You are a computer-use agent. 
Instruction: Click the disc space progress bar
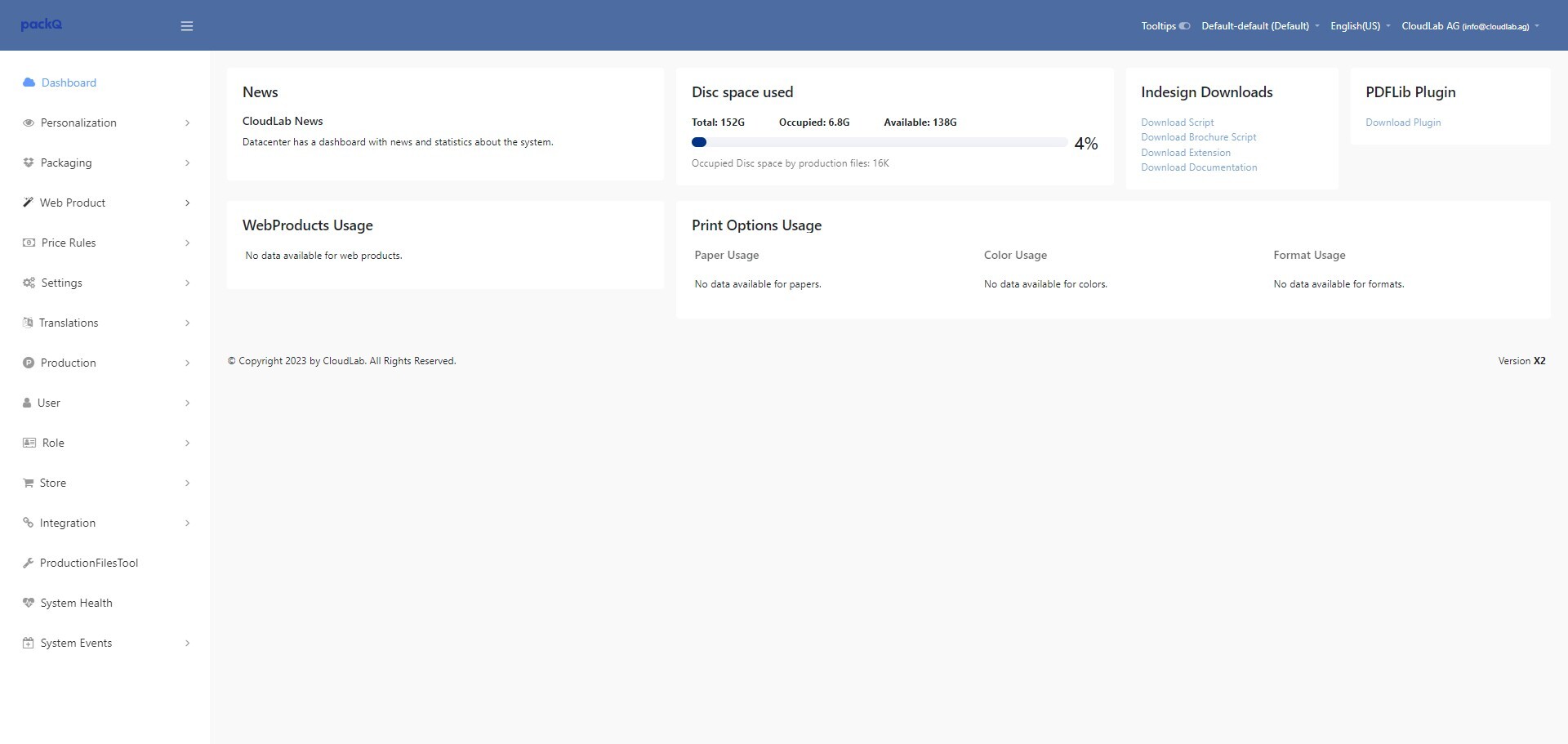(879, 142)
